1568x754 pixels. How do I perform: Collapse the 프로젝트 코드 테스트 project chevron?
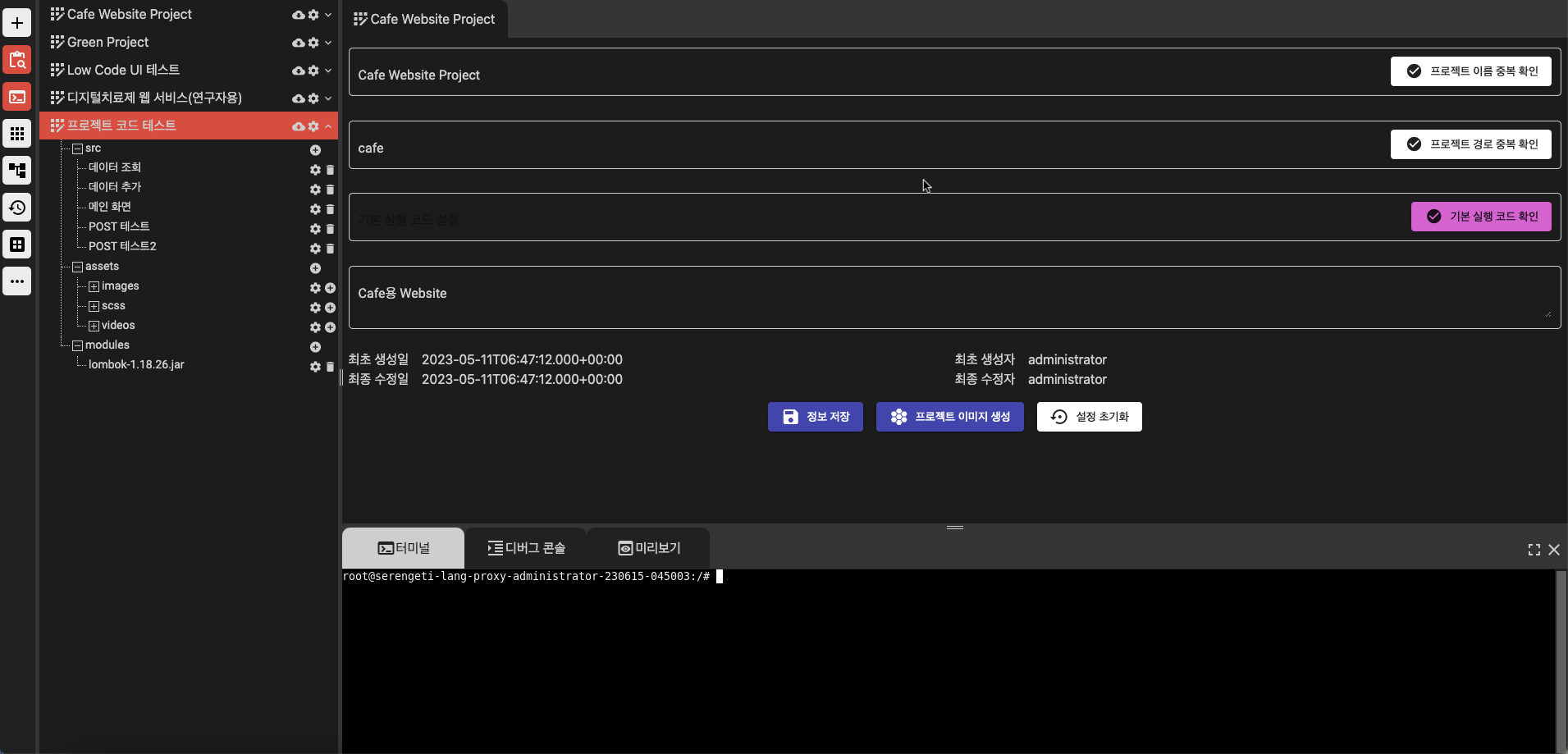point(328,126)
